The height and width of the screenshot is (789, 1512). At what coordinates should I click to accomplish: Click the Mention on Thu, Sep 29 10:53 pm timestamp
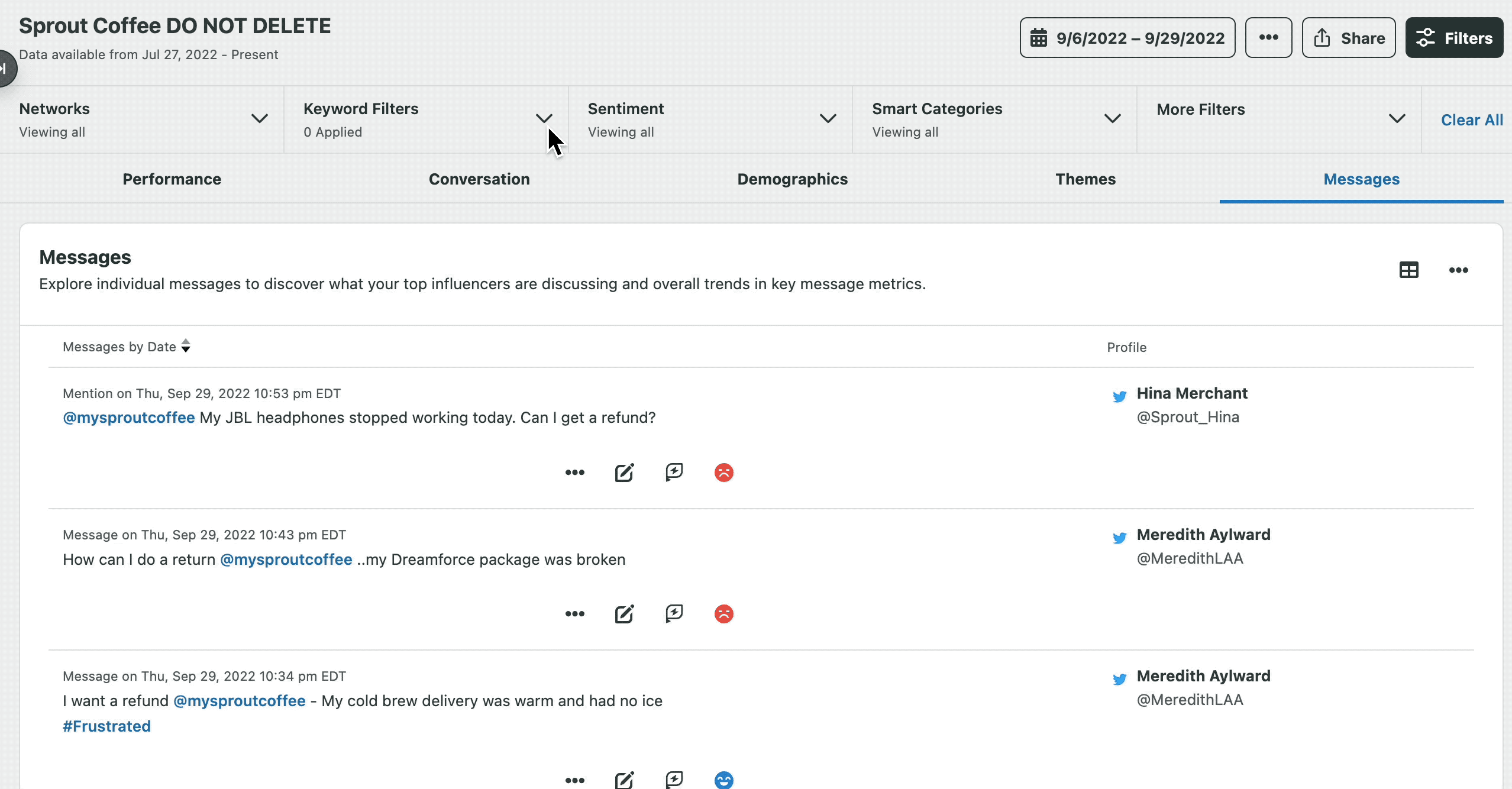[x=202, y=393]
